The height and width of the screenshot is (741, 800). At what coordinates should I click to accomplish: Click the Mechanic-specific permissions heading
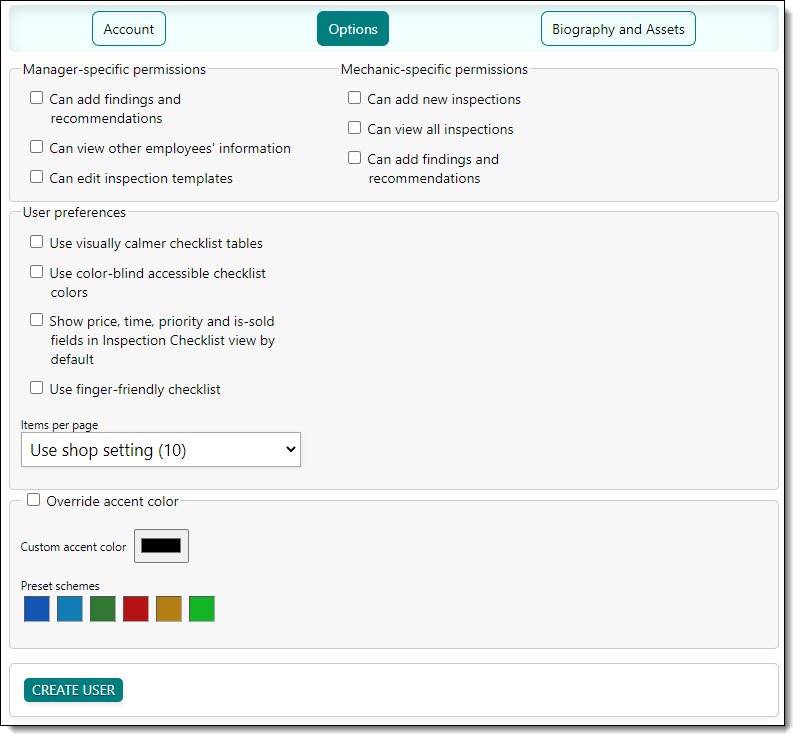[x=434, y=69]
